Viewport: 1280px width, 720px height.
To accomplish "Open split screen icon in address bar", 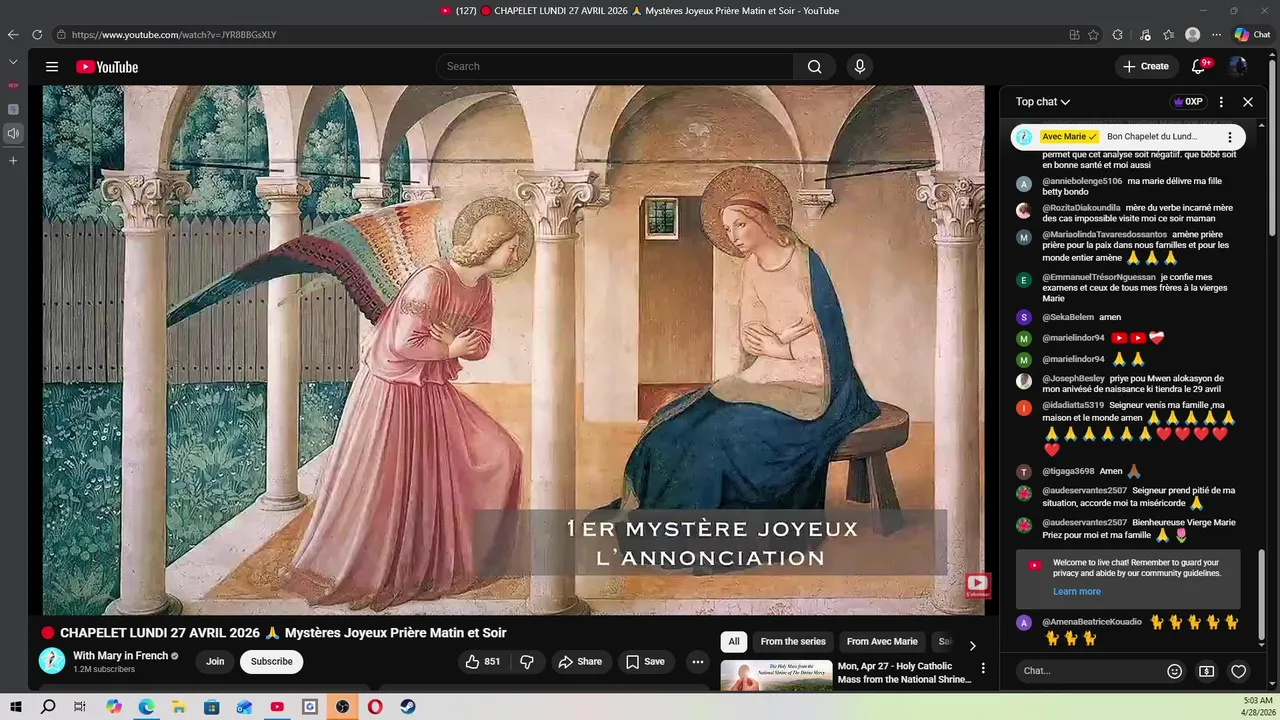I will (x=1075, y=34).
